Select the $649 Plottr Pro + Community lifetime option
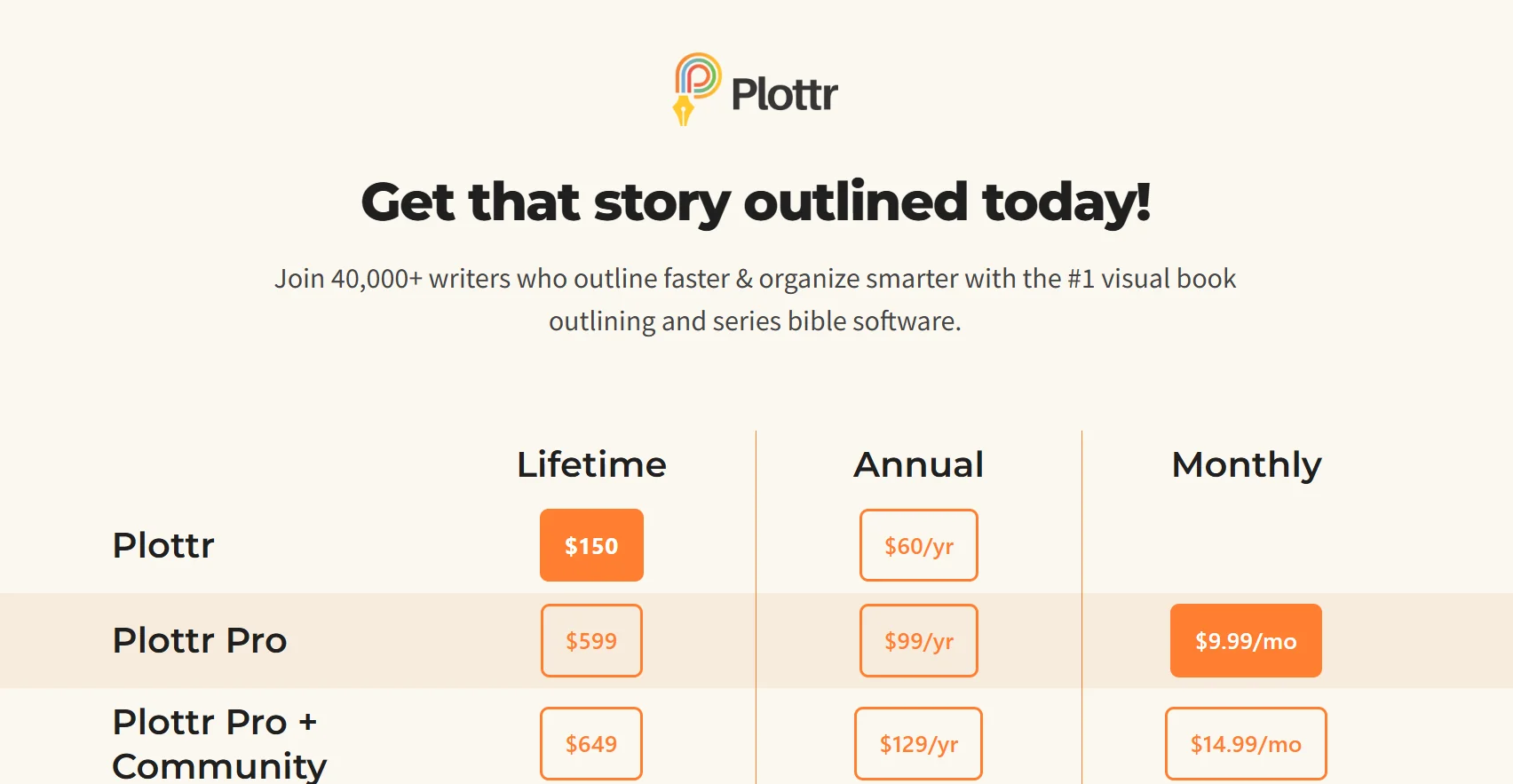The height and width of the screenshot is (784, 1513). click(591, 743)
